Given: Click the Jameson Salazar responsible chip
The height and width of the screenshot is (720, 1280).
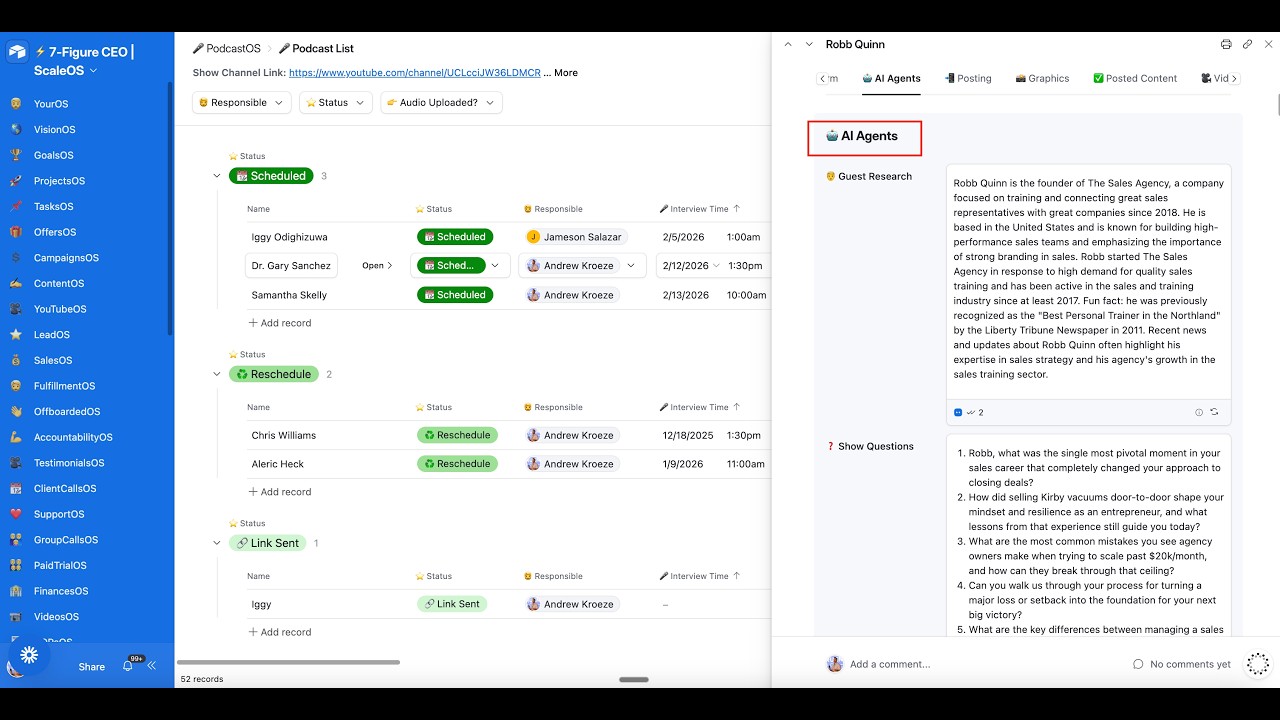Looking at the screenshot, I should [575, 237].
